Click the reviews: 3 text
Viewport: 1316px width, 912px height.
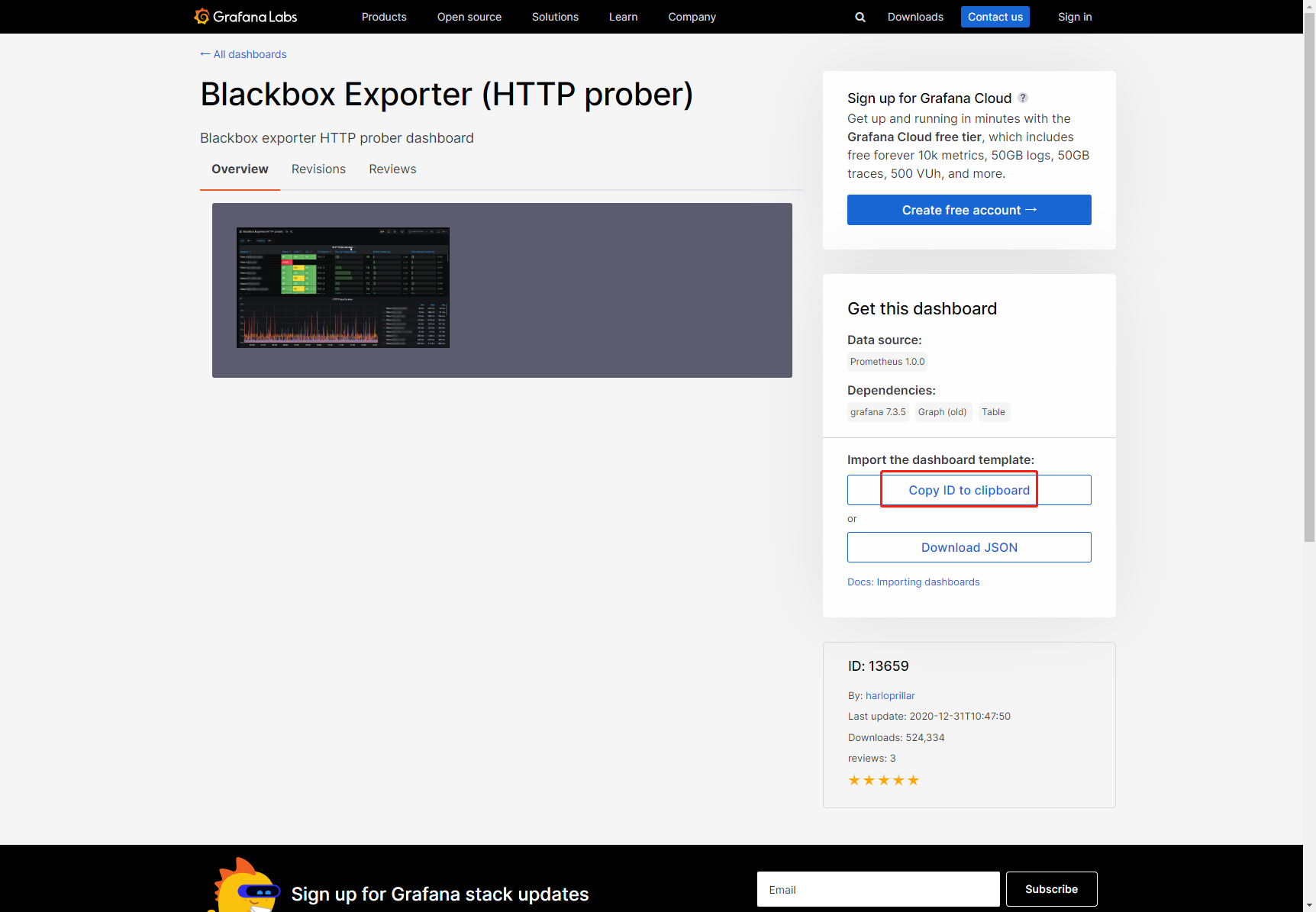tap(872, 758)
